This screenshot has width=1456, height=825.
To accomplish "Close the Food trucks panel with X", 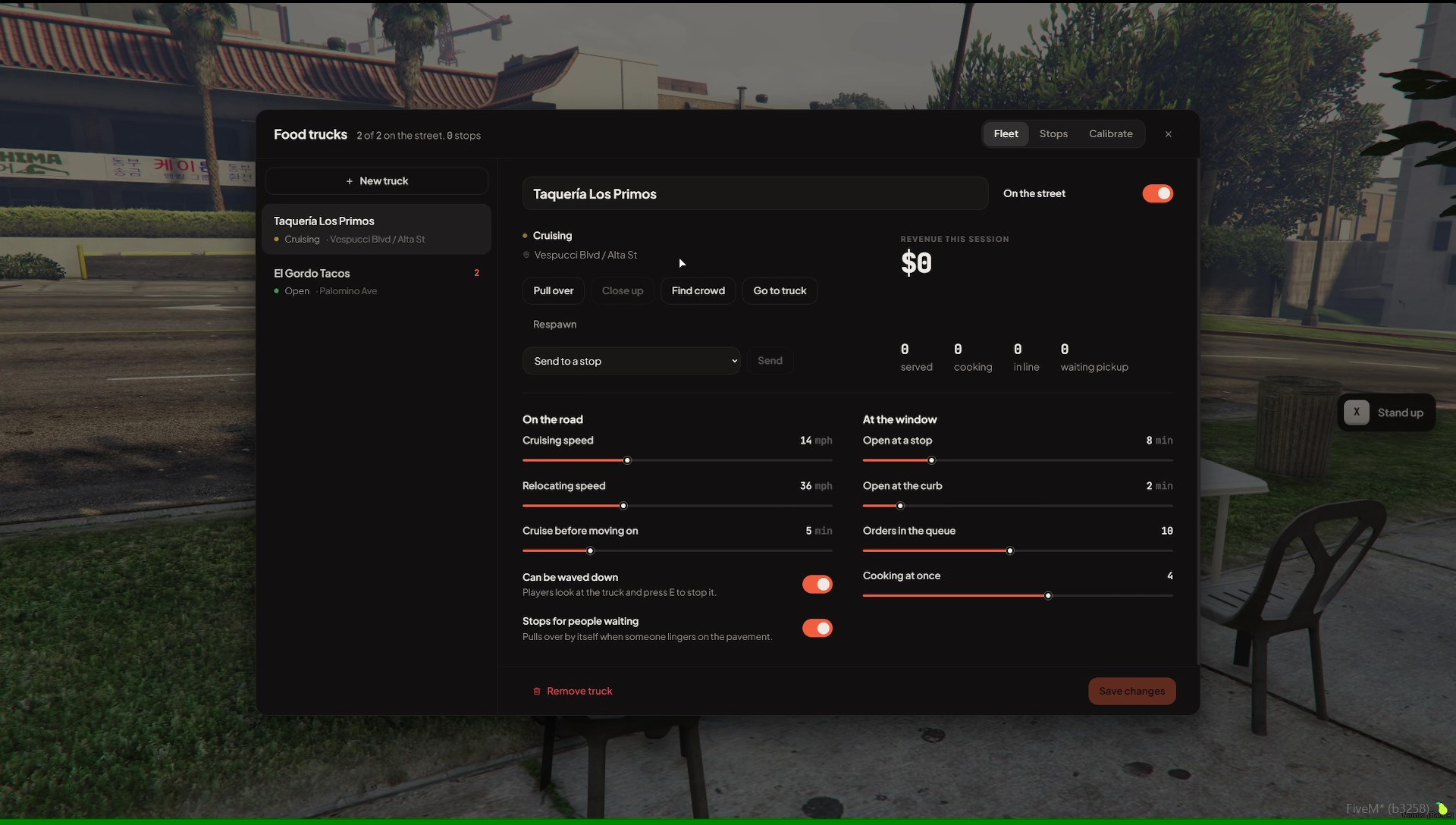I will 1169,134.
